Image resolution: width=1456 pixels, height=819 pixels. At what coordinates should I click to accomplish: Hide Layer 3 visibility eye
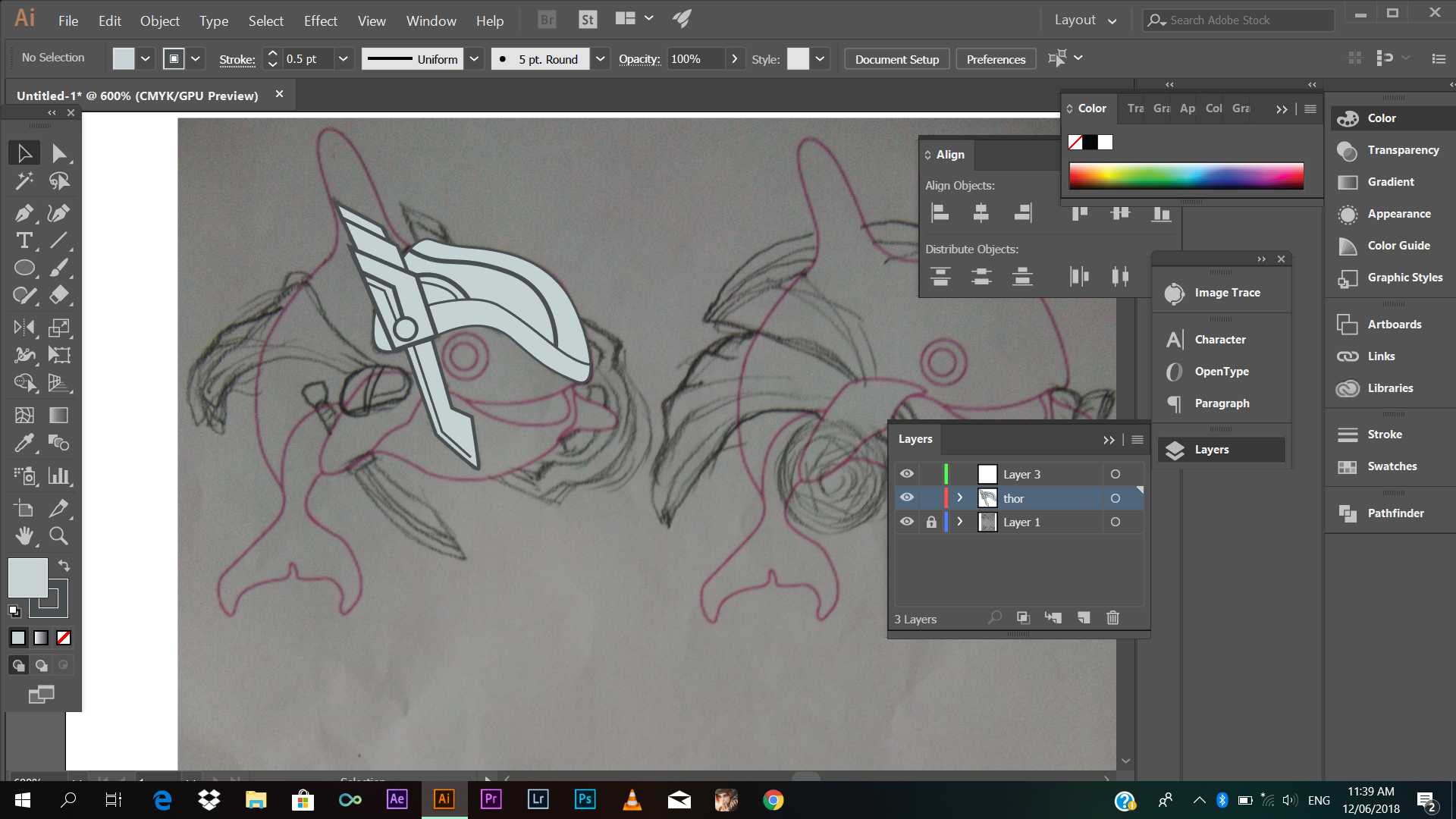(907, 474)
